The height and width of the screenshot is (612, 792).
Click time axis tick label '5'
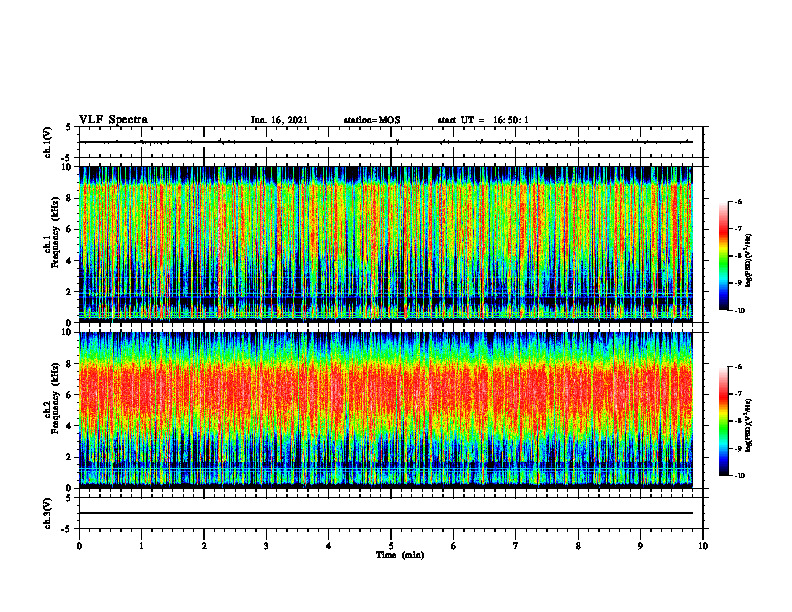click(391, 546)
